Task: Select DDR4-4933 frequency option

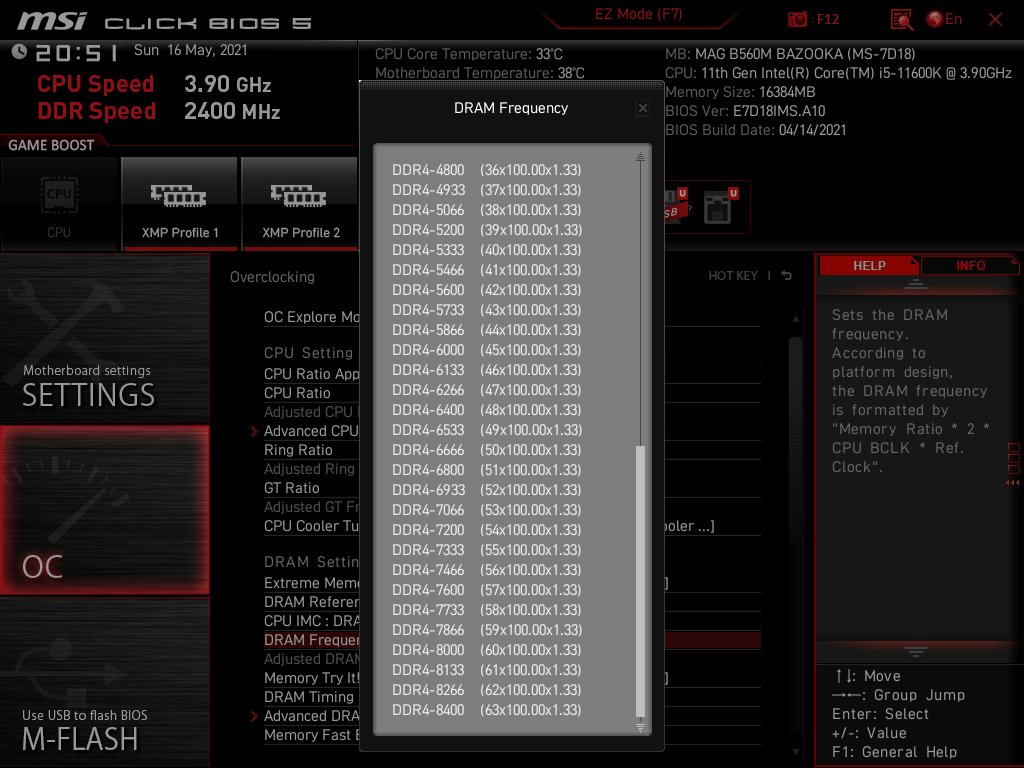Action: tap(487, 190)
